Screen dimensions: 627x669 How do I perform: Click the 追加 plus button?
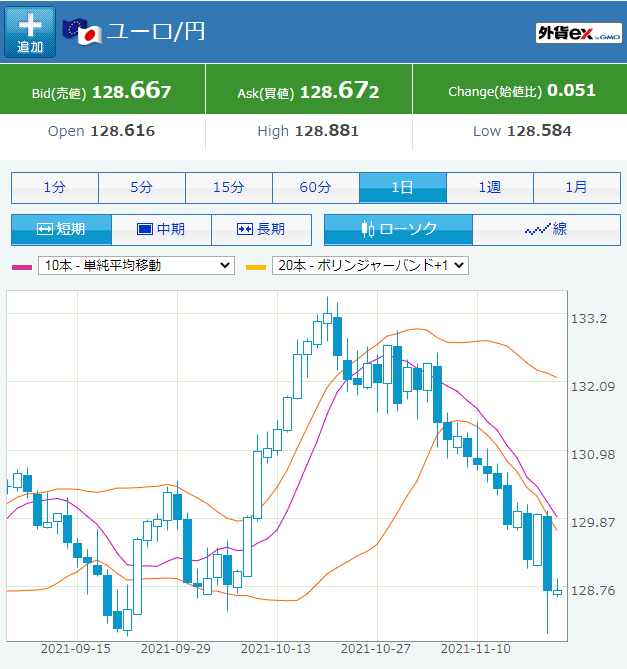(30, 32)
